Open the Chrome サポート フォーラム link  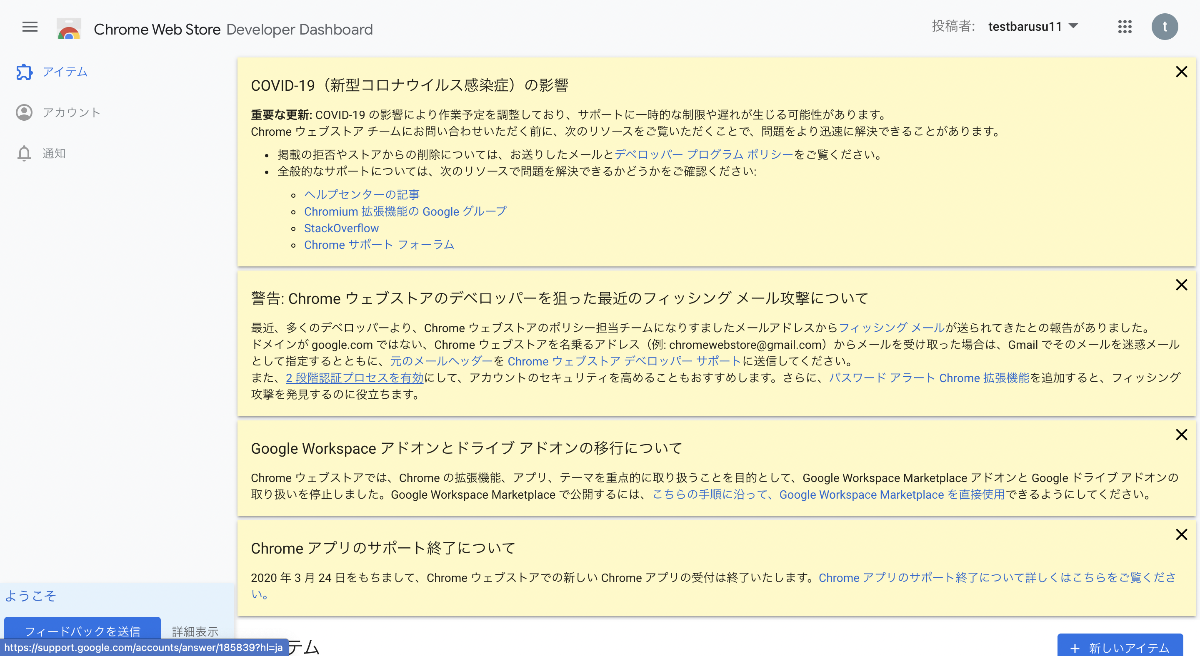tap(379, 245)
